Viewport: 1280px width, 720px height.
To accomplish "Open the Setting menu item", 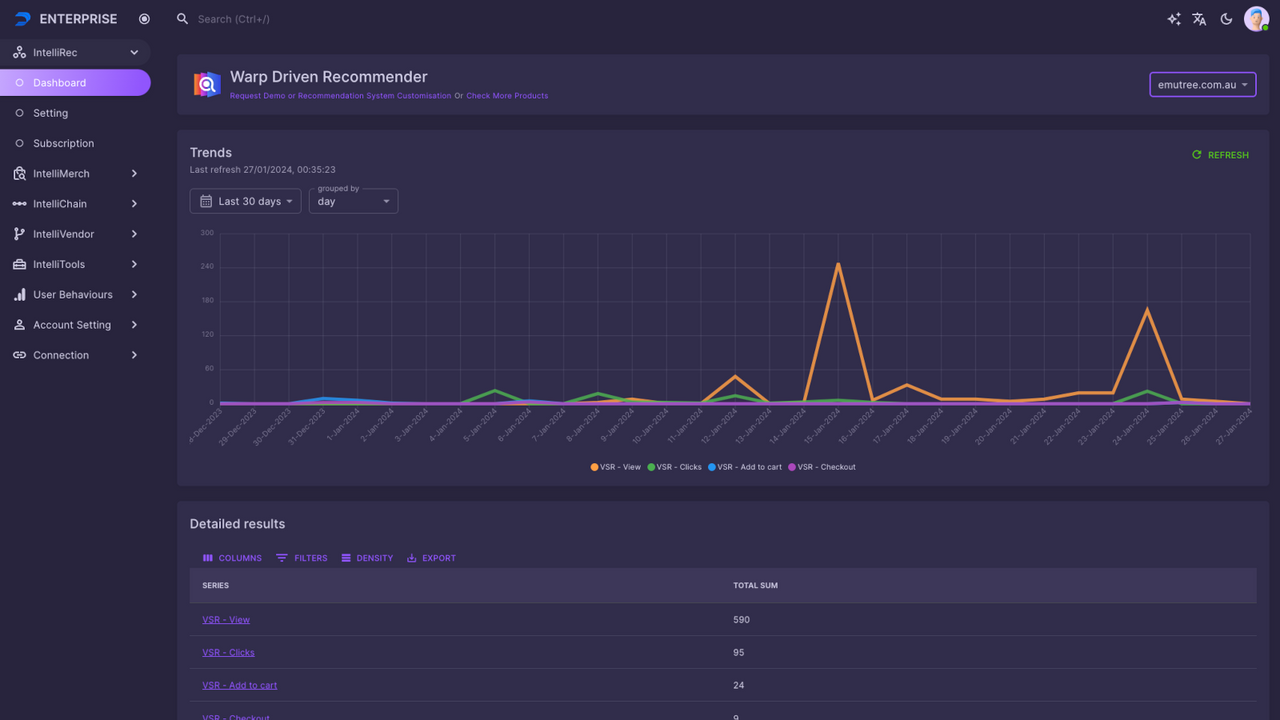I will tap(75, 113).
